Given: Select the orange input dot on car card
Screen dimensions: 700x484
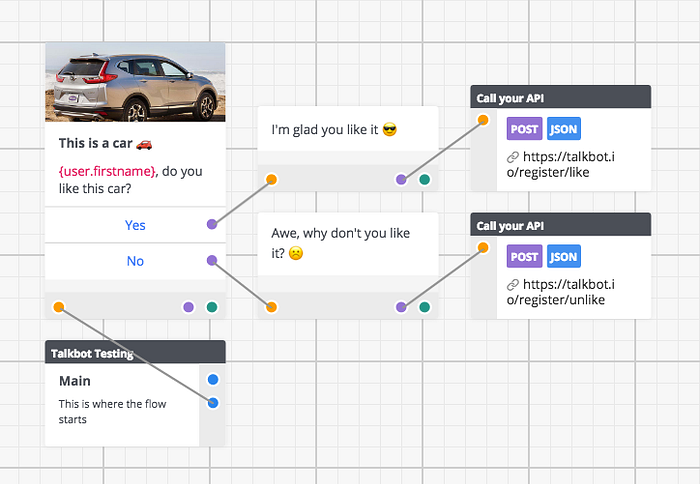Looking at the screenshot, I should pos(59,307).
